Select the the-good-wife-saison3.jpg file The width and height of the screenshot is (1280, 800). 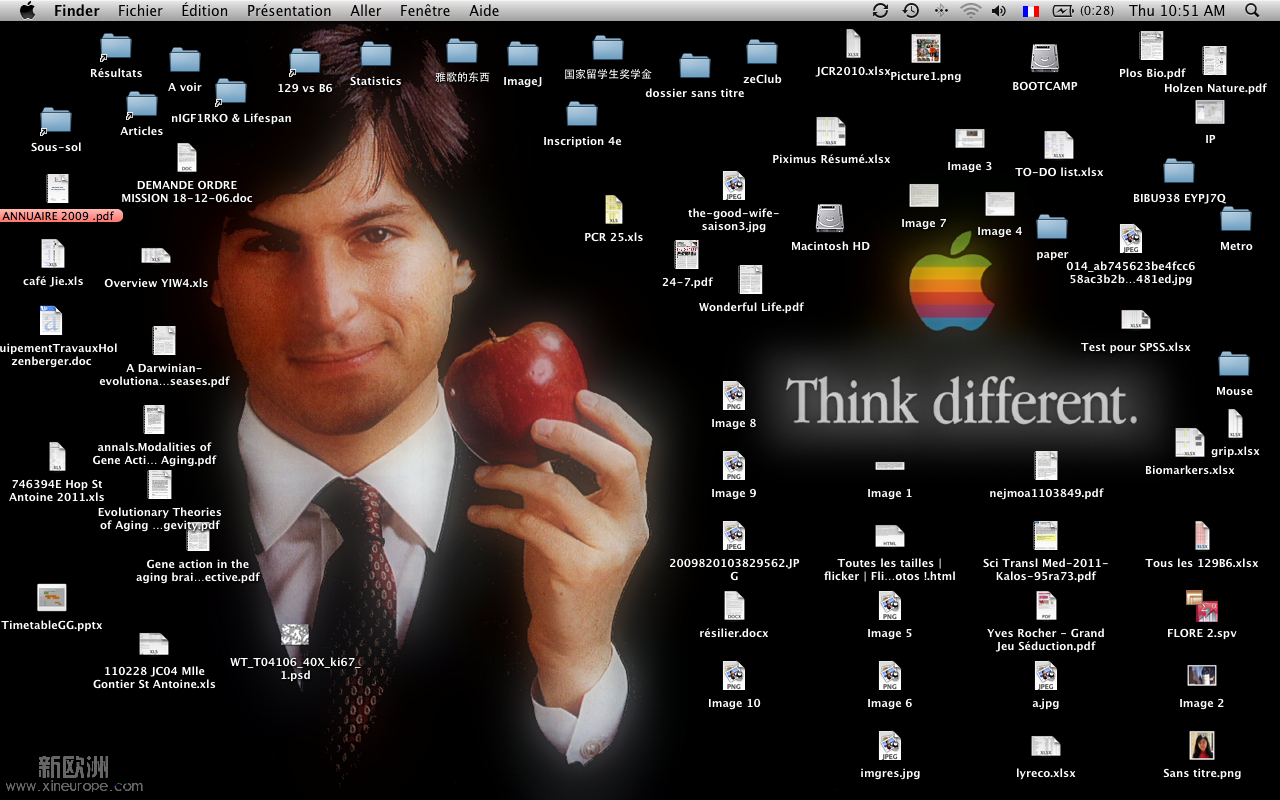click(x=734, y=186)
